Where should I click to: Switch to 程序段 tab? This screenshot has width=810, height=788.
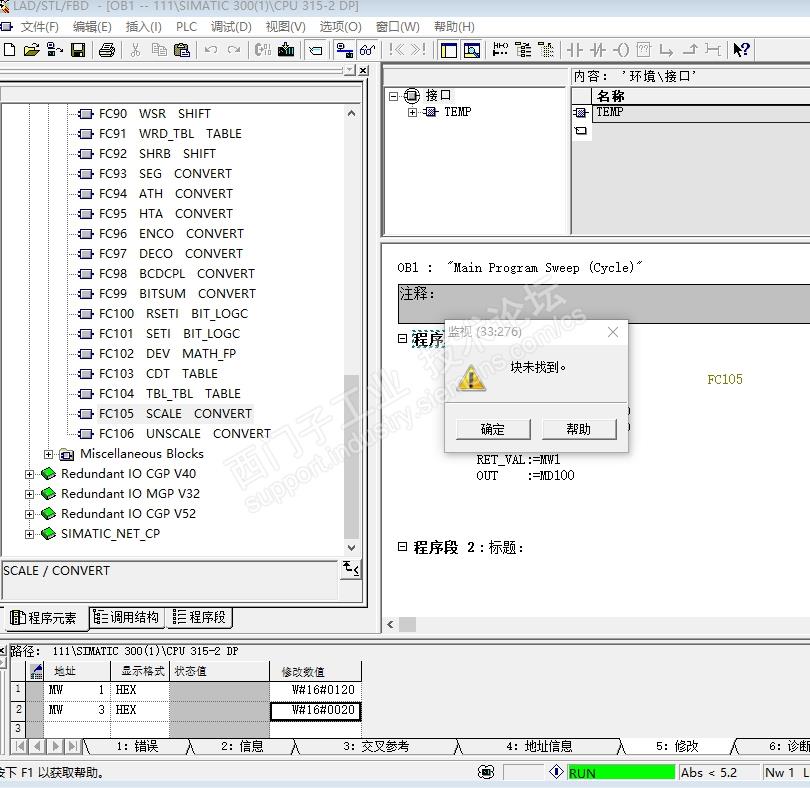[x=199, y=617]
